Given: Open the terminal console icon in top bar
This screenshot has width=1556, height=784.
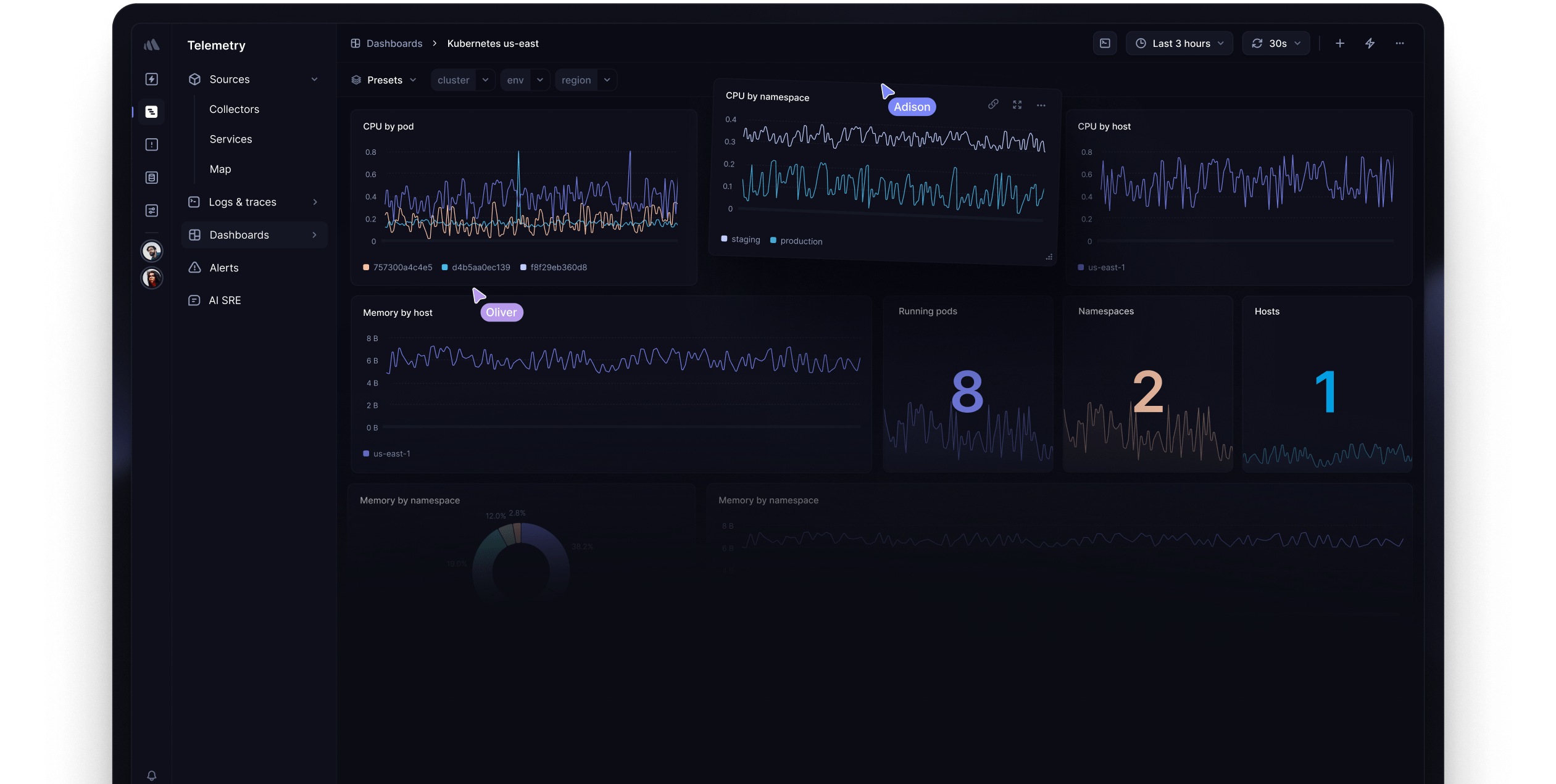Looking at the screenshot, I should 1105,43.
